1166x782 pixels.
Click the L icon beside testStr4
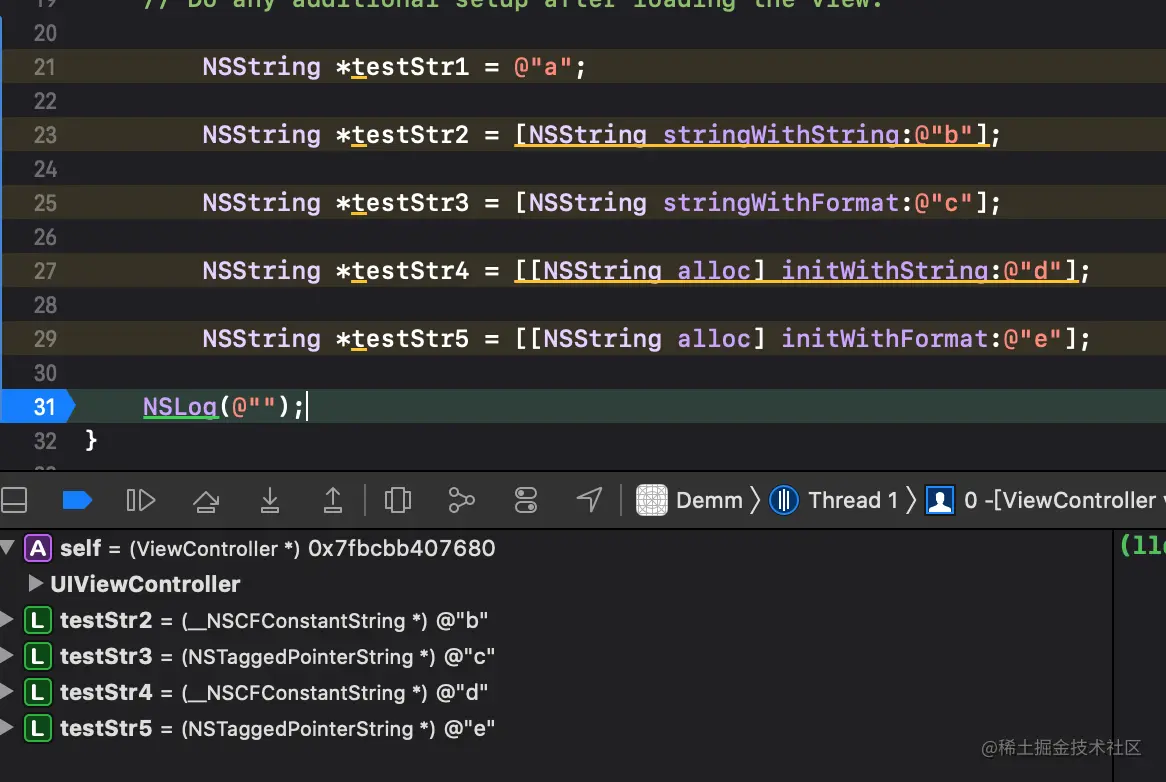(x=38, y=692)
